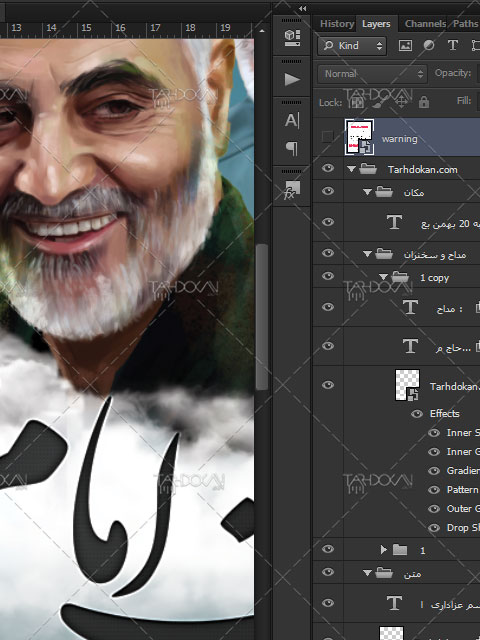Hide the Tarhdokan.com group
Image resolution: width=480 pixels, height=640 pixels.
click(328, 169)
